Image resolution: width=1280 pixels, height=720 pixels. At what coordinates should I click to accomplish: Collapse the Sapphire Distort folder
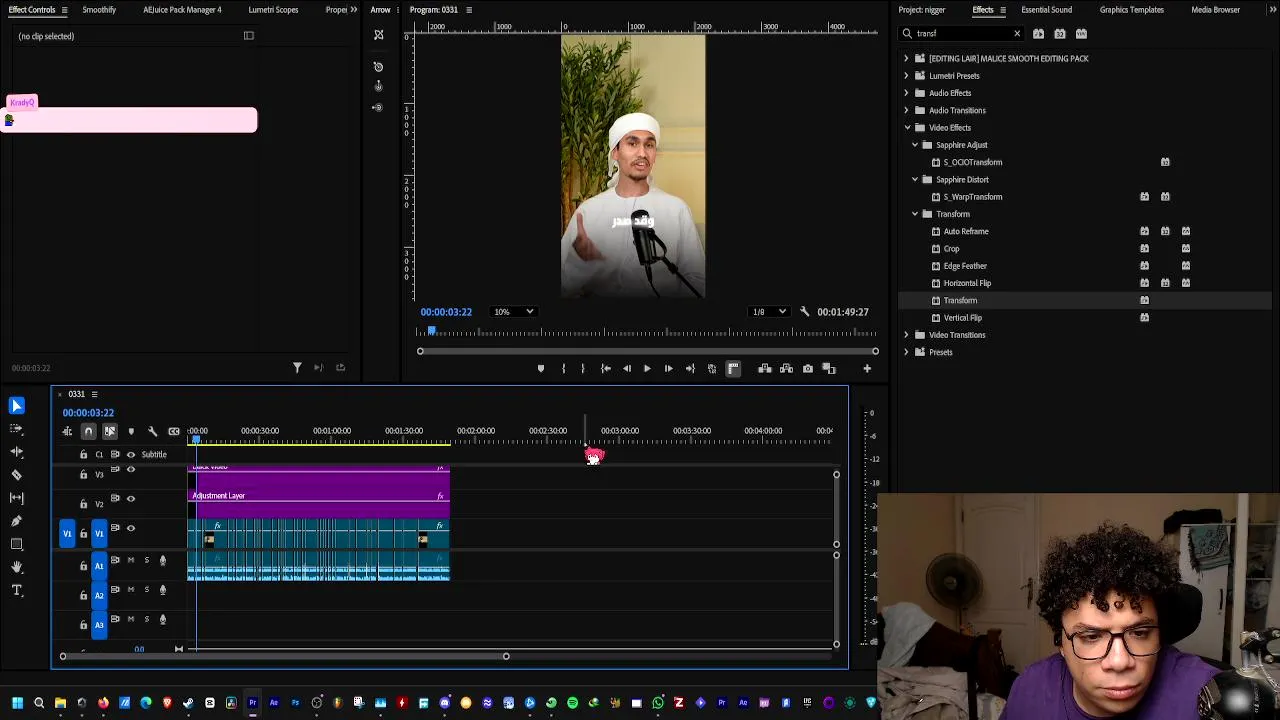point(914,180)
